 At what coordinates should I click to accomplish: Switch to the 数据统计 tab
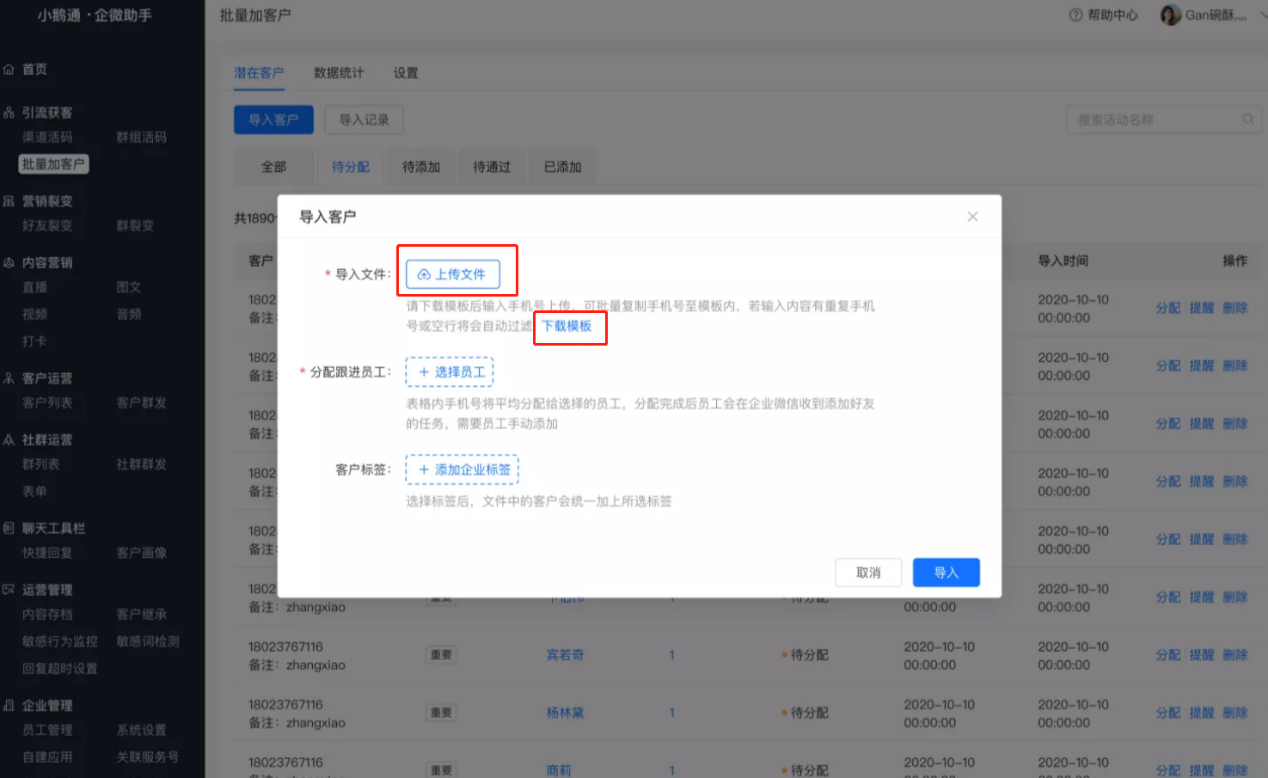(339, 73)
